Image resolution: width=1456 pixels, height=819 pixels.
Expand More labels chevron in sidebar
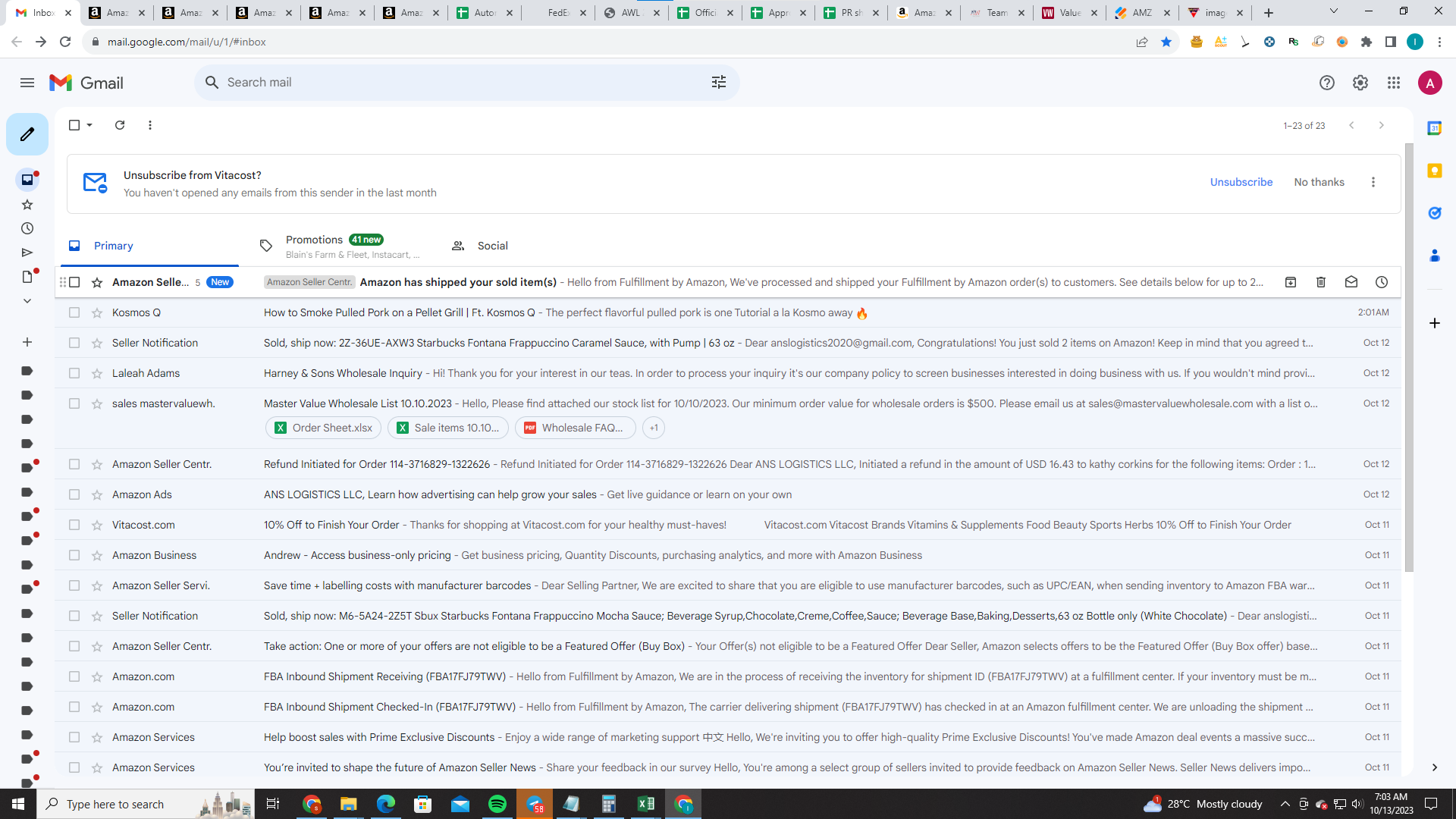(27, 301)
